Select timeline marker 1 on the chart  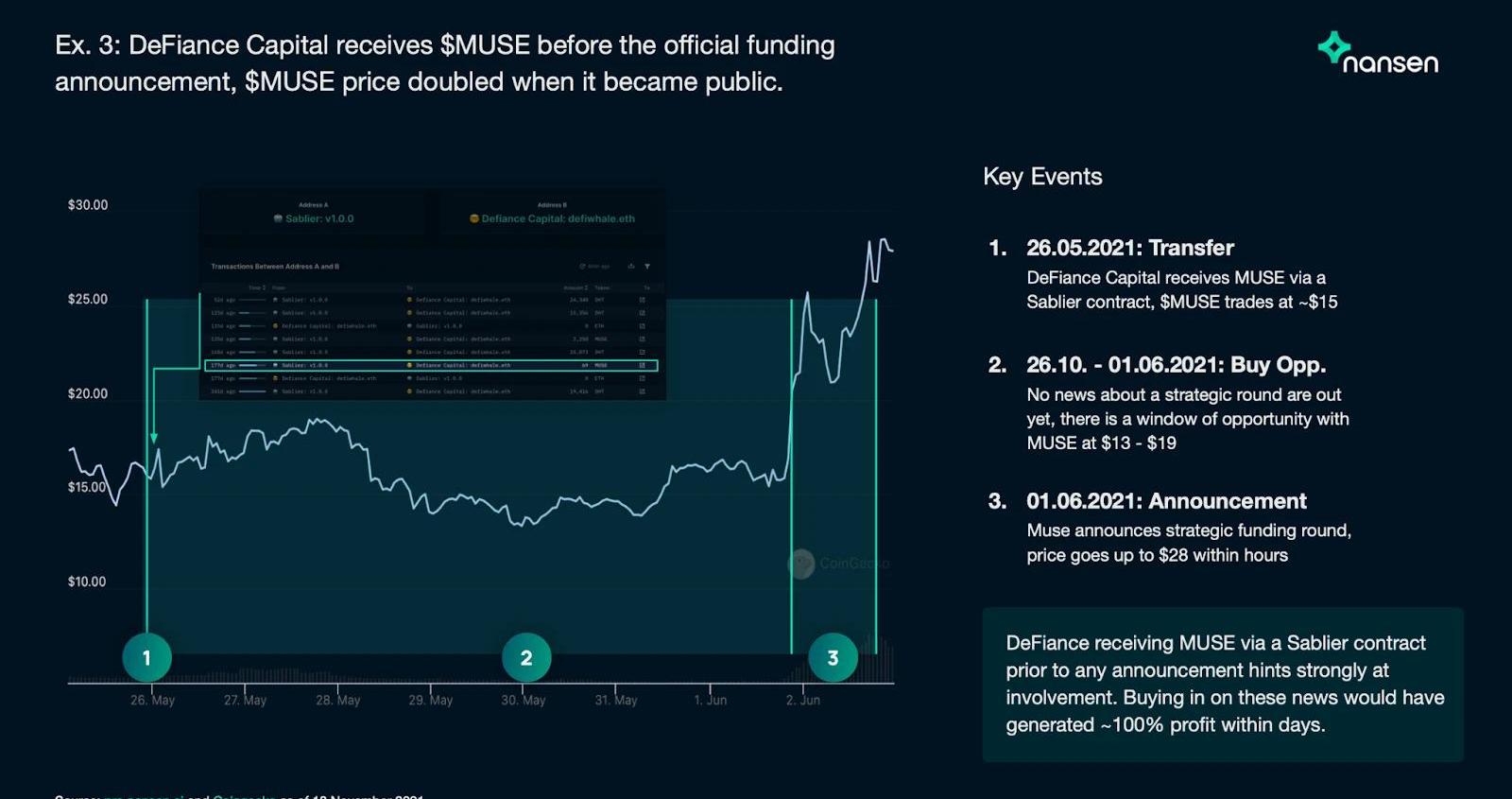click(146, 657)
